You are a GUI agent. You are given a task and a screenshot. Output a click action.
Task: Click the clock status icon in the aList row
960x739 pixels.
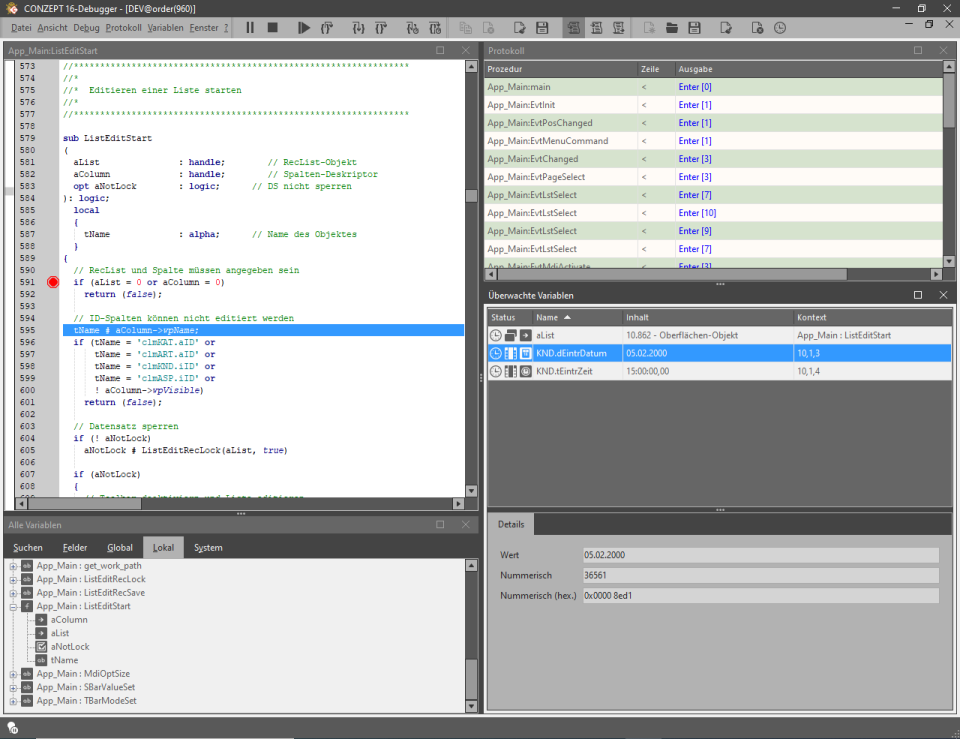[495, 336]
